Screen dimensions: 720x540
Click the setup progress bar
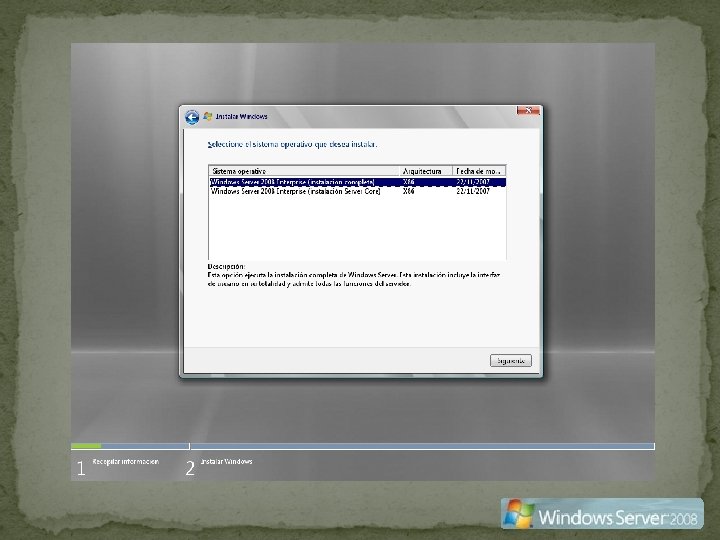[363, 446]
